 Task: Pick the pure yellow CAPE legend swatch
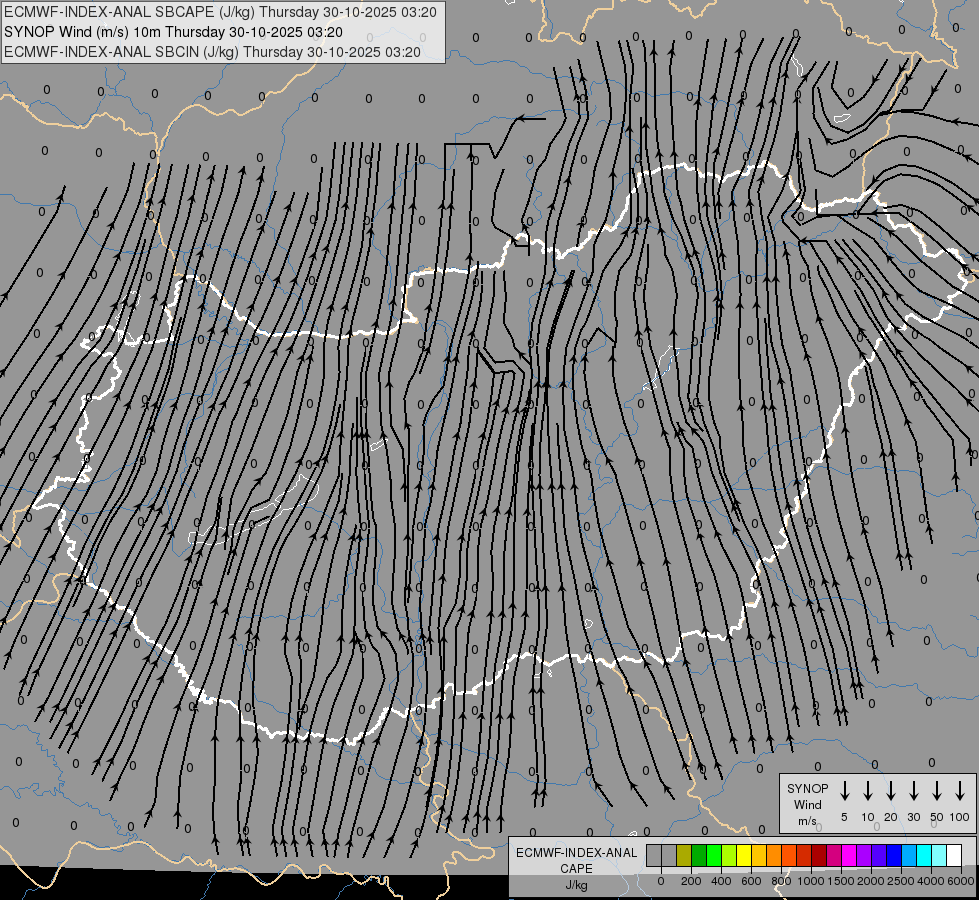pos(744,855)
